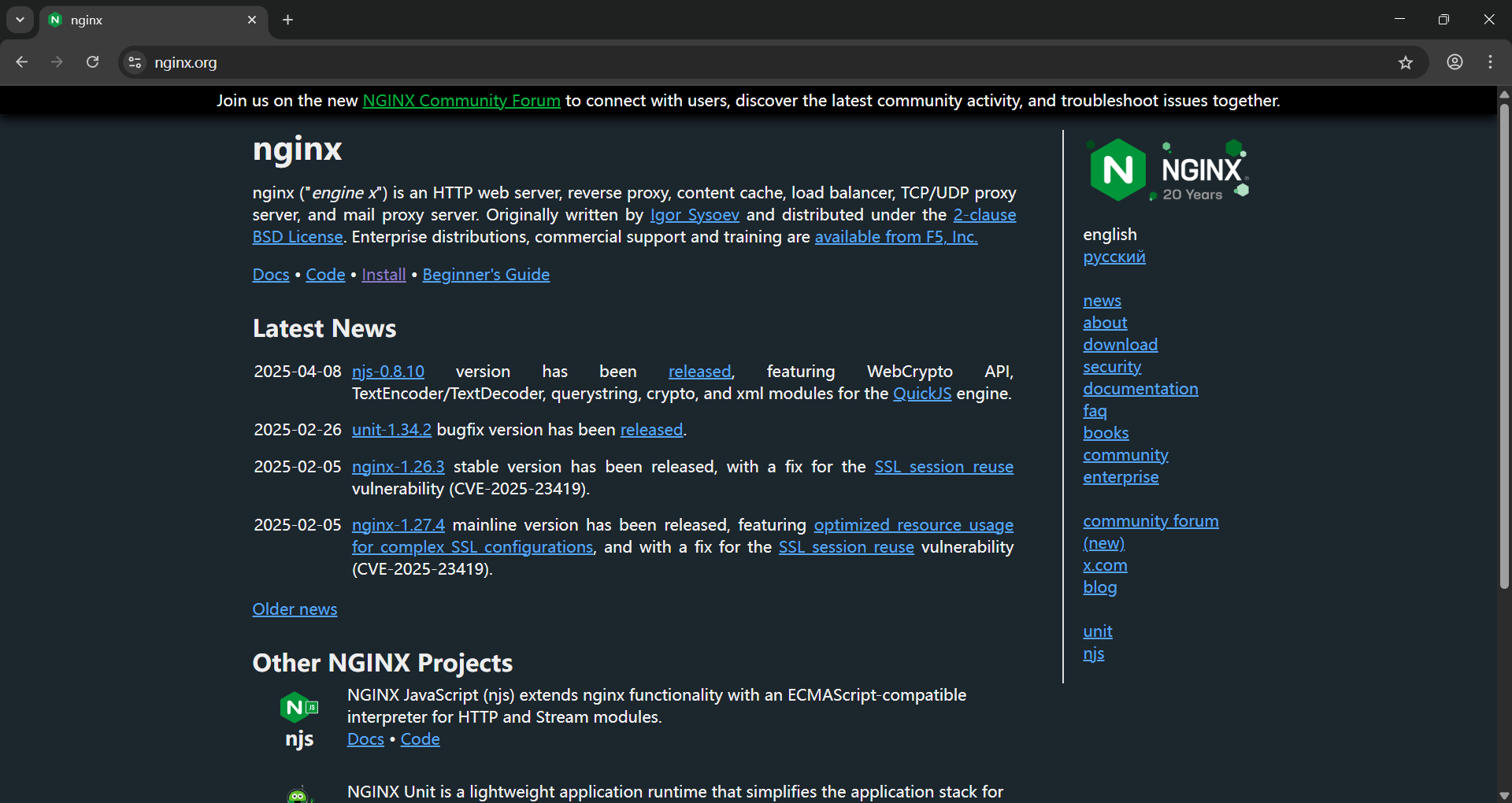Open the blog sidebar link
Image resolution: width=1512 pixels, height=803 pixels.
pos(1099,587)
